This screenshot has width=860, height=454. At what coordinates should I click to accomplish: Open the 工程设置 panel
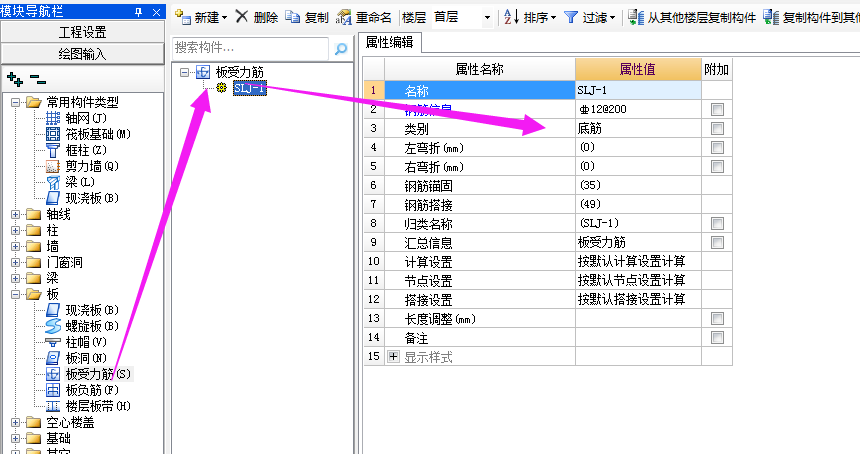click(x=82, y=32)
